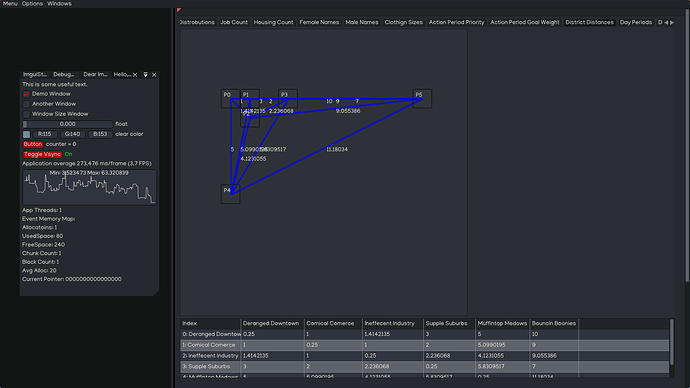
Task: Open the clear color swatch picker
Action: [x=26, y=134]
